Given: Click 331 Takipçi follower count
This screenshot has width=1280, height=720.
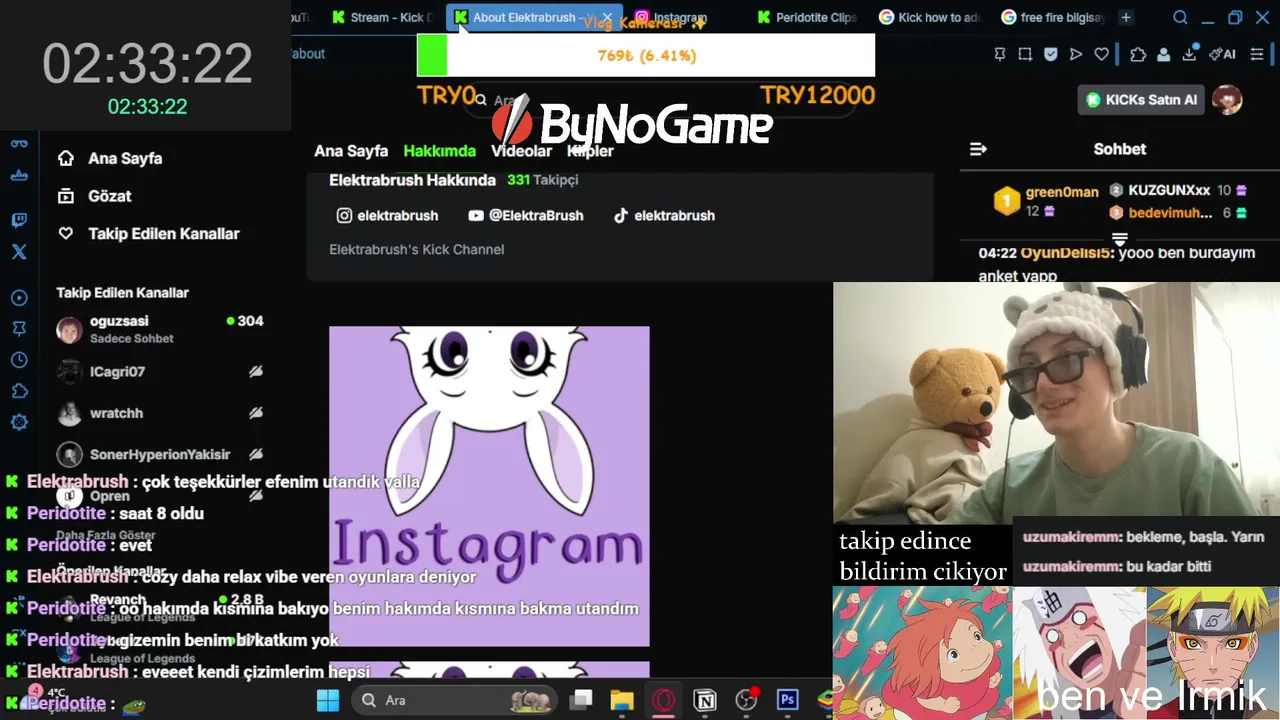Looking at the screenshot, I should (542, 180).
